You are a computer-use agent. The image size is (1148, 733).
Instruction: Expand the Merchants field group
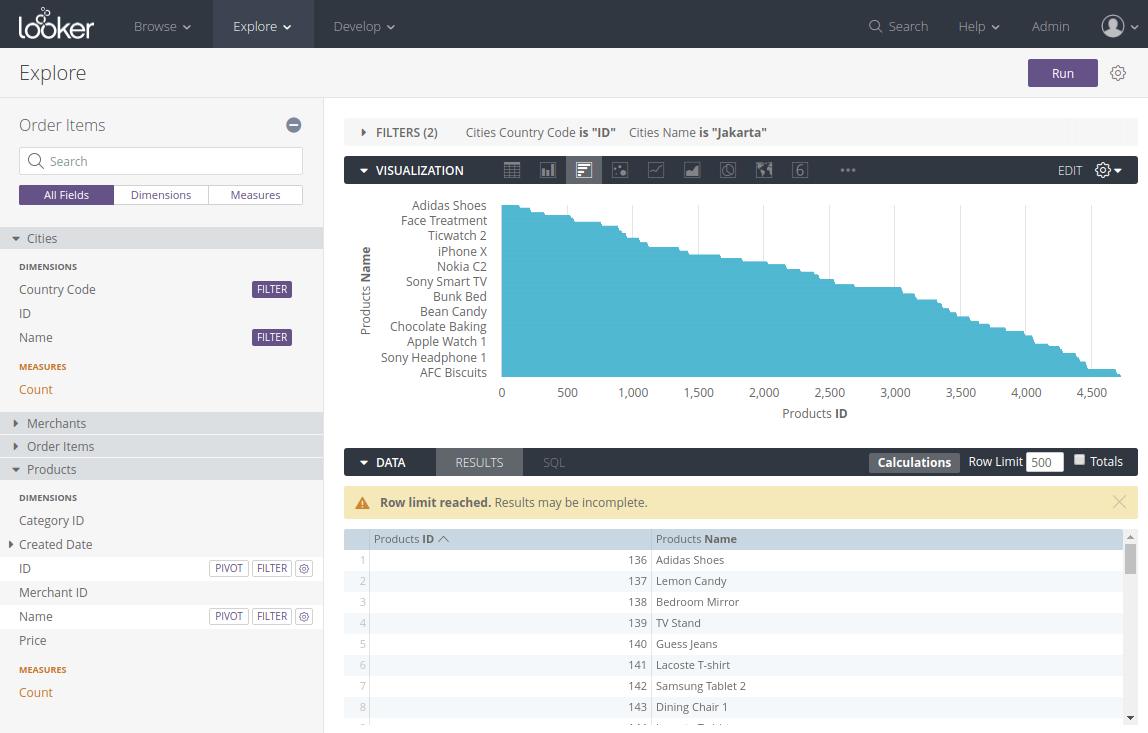56,423
